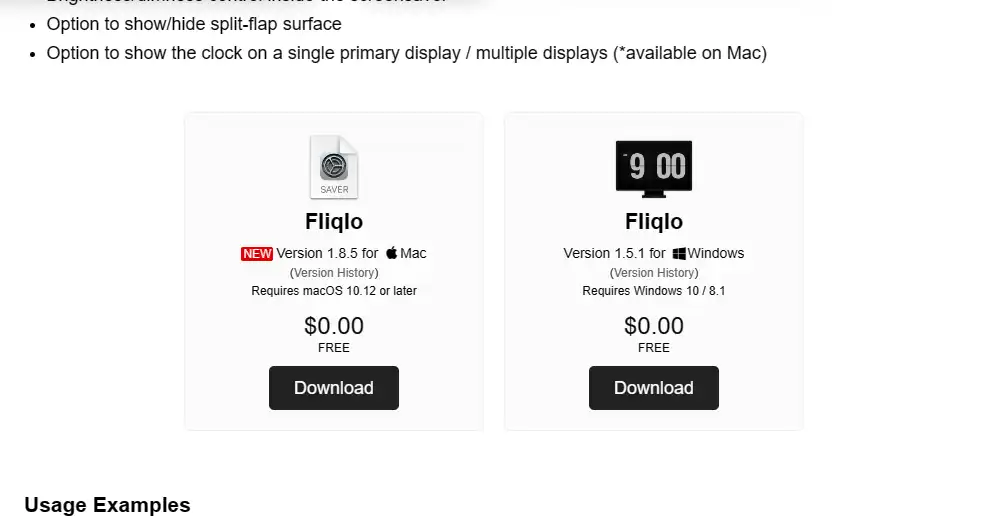
Task: Download Fliqlo for Windows
Action: pyautogui.click(x=654, y=388)
